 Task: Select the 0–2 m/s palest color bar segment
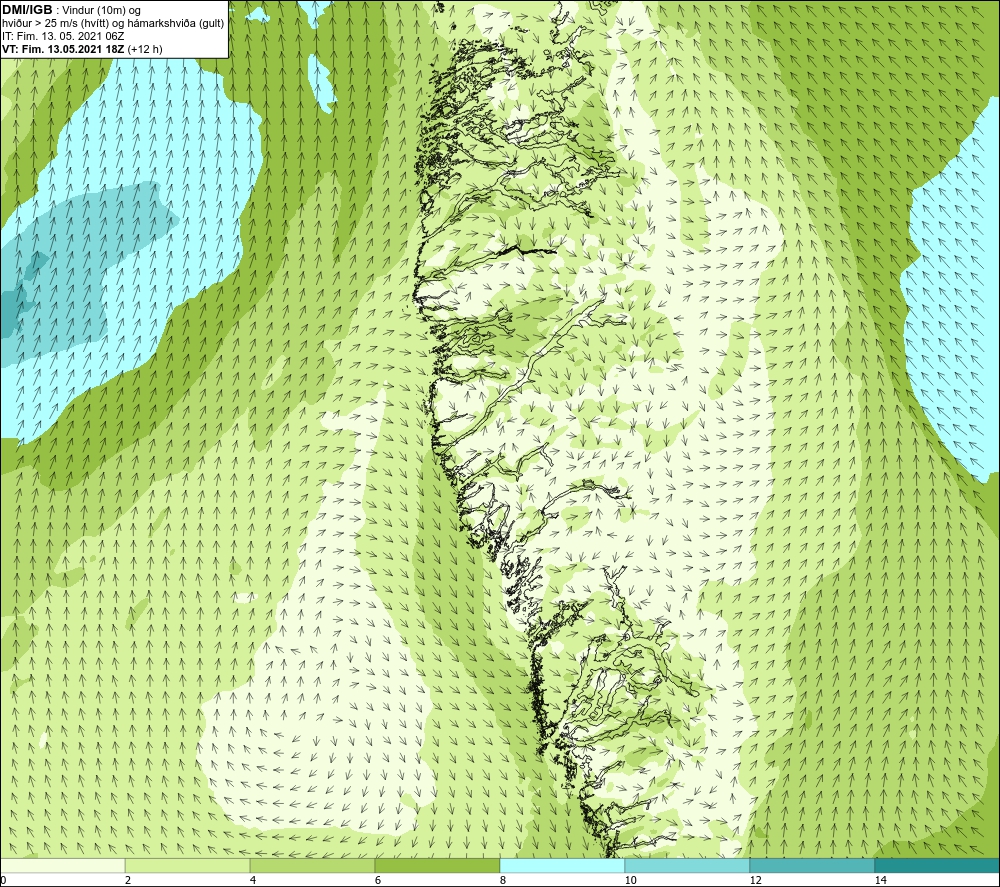pos(62,865)
